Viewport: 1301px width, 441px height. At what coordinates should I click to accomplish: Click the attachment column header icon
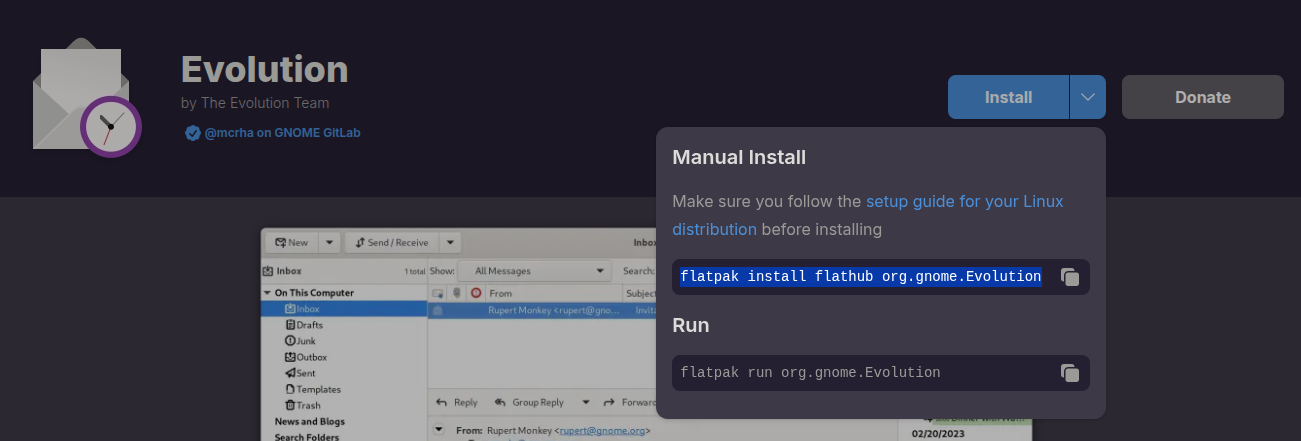pyautogui.click(x=457, y=293)
